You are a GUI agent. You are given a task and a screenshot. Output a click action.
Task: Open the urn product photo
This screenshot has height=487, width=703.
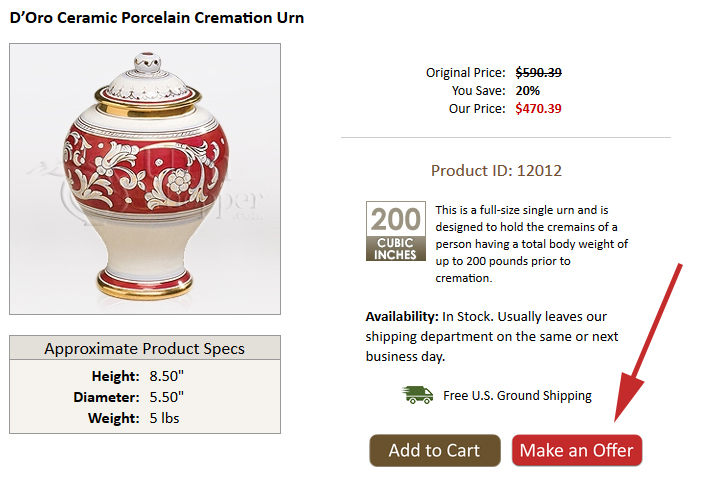(x=145, y=180)
